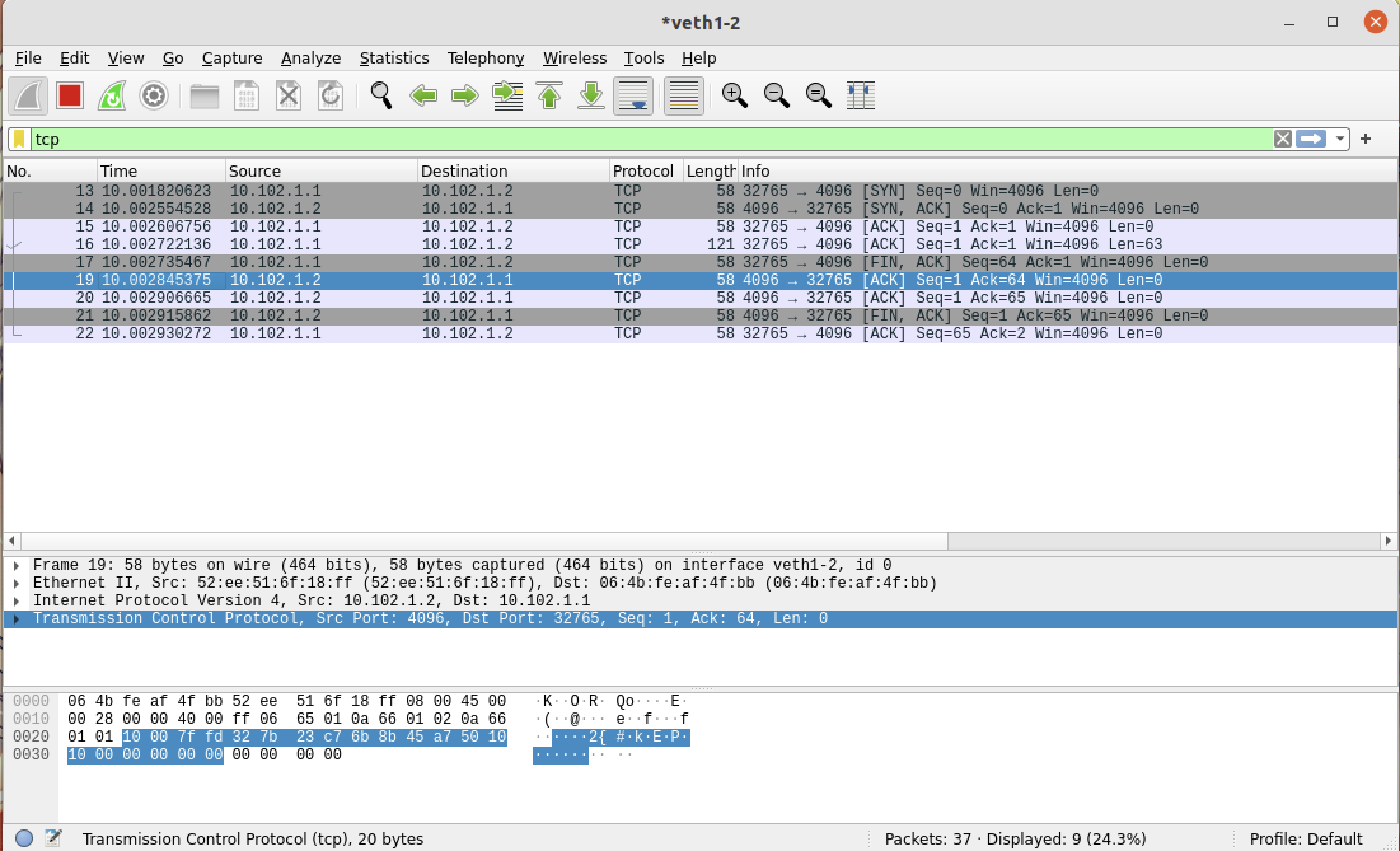
Task: Sort by the Destination column header
Action: coord(514,171)
